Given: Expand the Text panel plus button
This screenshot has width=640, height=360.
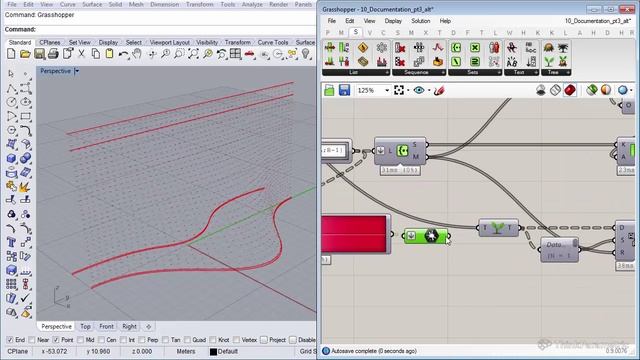Looking at the screenshot, I should [x=536, y=72].
